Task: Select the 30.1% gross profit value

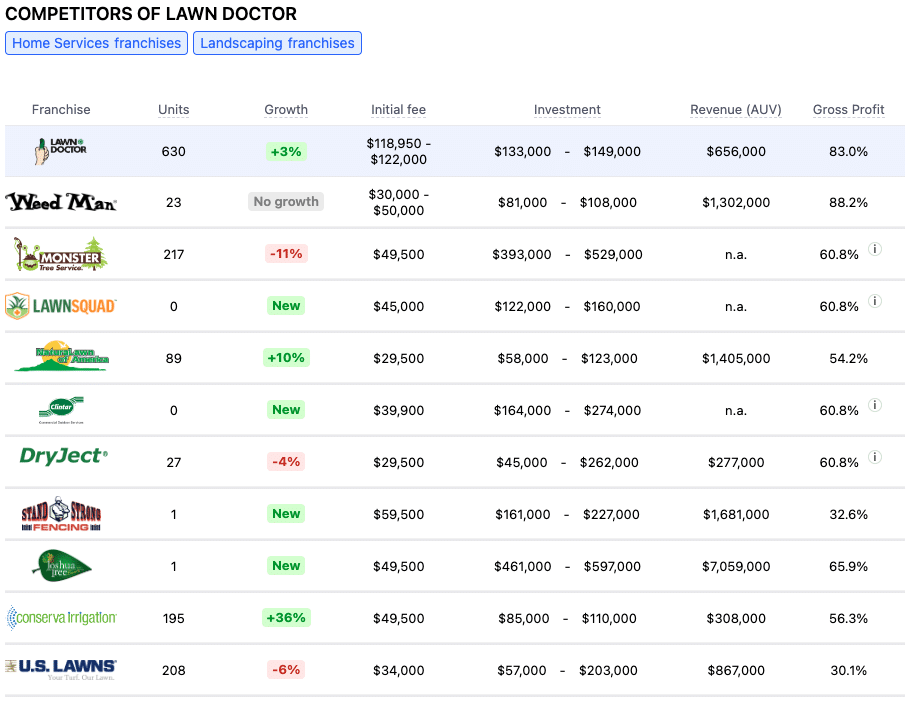Action: (x=848, y=670)
